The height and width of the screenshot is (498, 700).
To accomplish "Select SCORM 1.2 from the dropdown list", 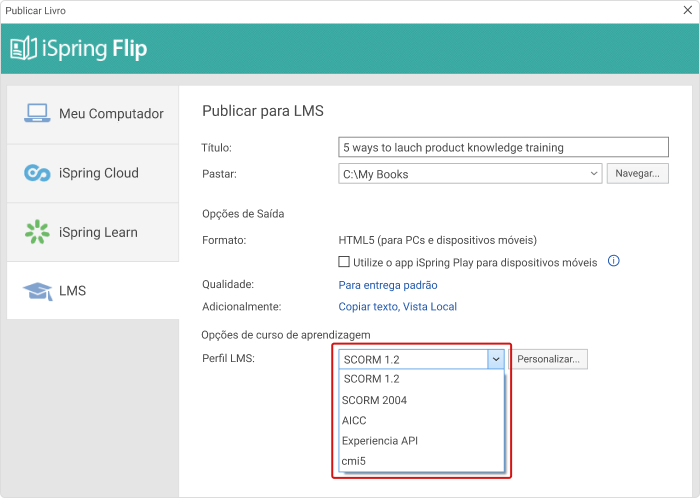I will point(422,379).
